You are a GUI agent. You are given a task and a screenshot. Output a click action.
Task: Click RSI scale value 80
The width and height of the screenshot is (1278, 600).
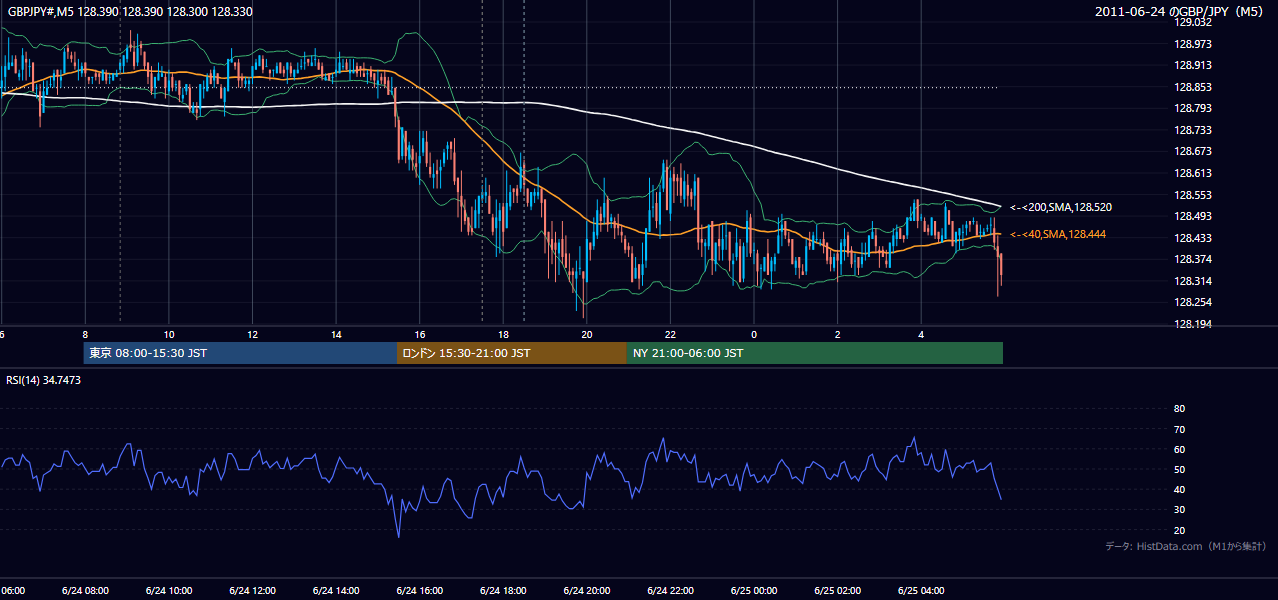[x=1179, y=409]
